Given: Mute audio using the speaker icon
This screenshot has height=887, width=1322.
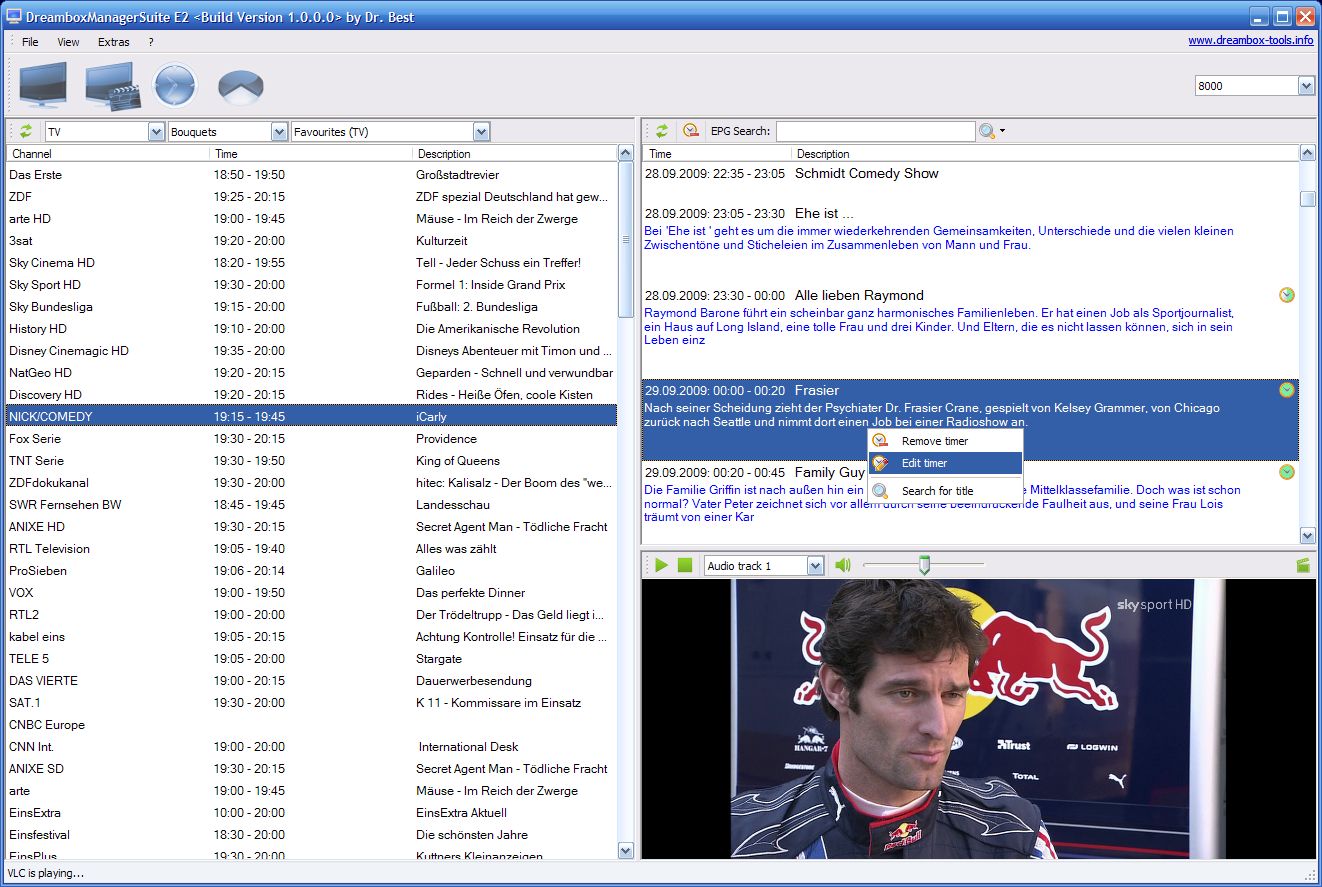Looking at the screenshot, I should (x=843, y=566).
